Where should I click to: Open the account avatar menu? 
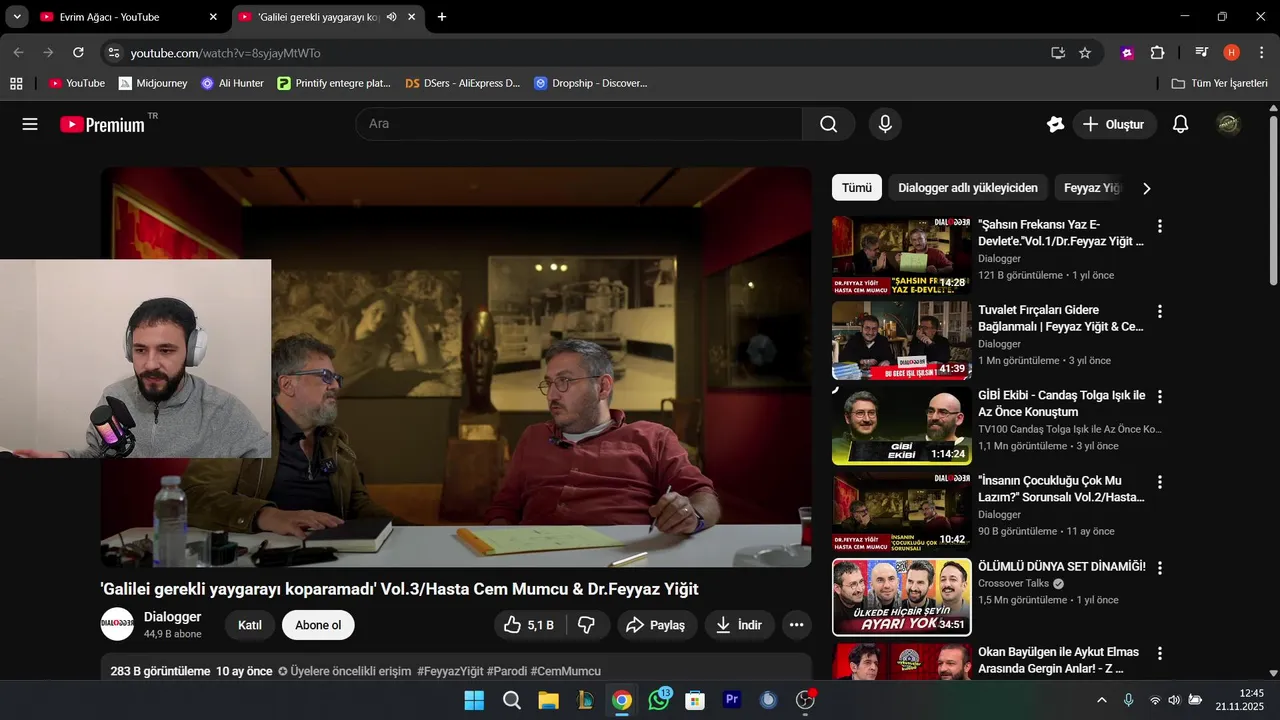pyautogui.click(x=1229, y=124)
